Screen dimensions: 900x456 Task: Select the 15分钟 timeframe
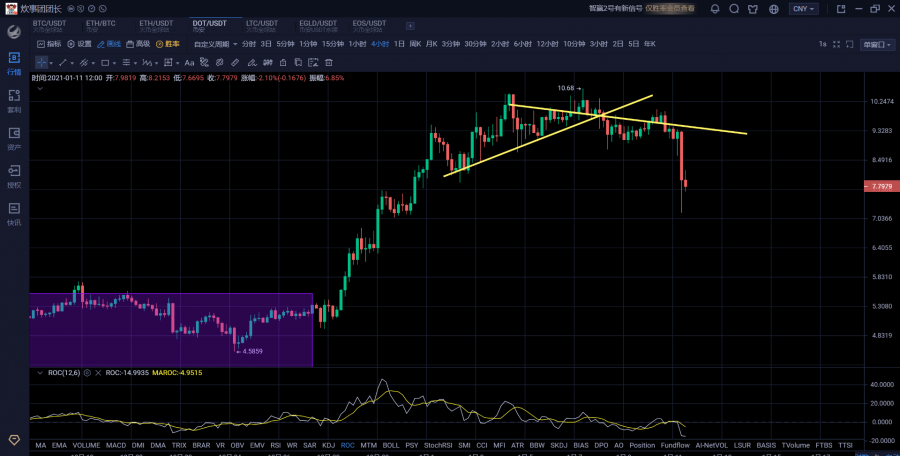click(332, 44)
